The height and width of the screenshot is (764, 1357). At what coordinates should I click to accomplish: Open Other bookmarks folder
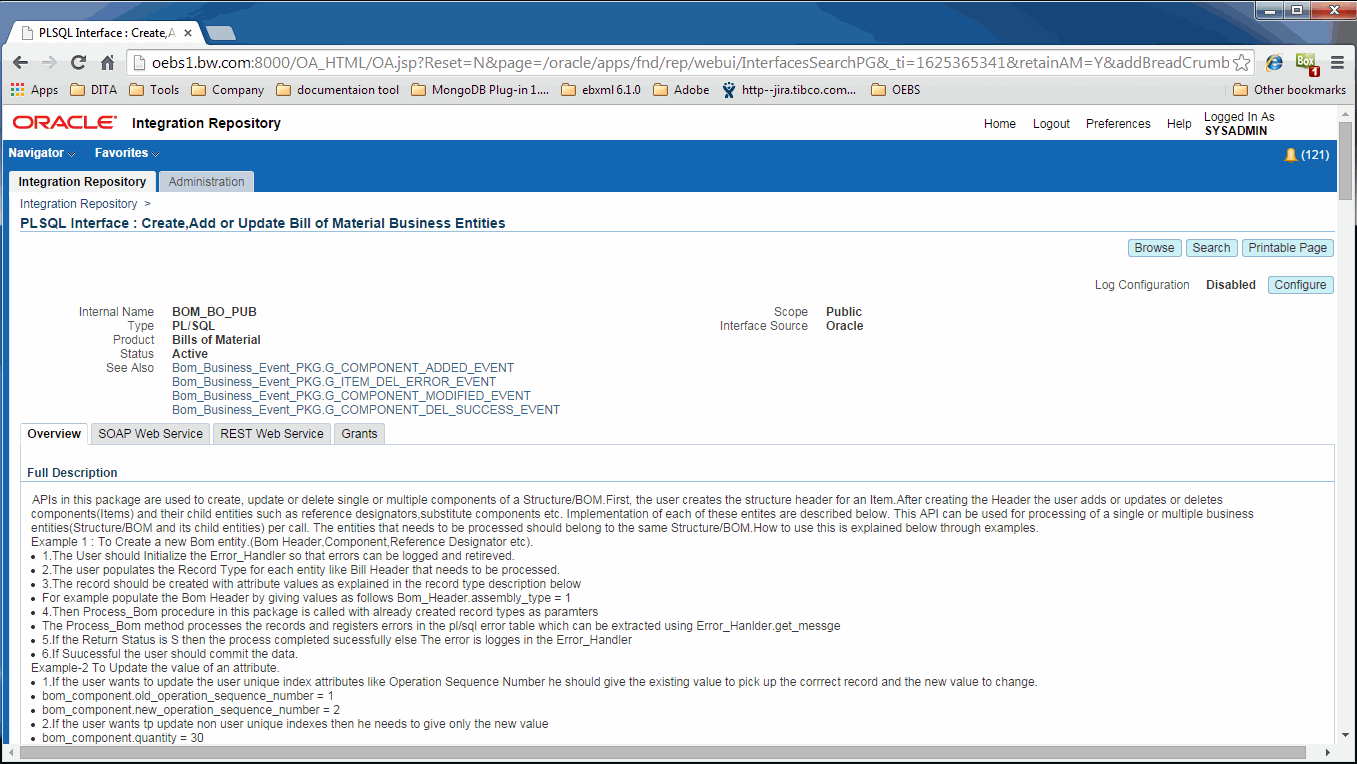(x=1290, y=89)
